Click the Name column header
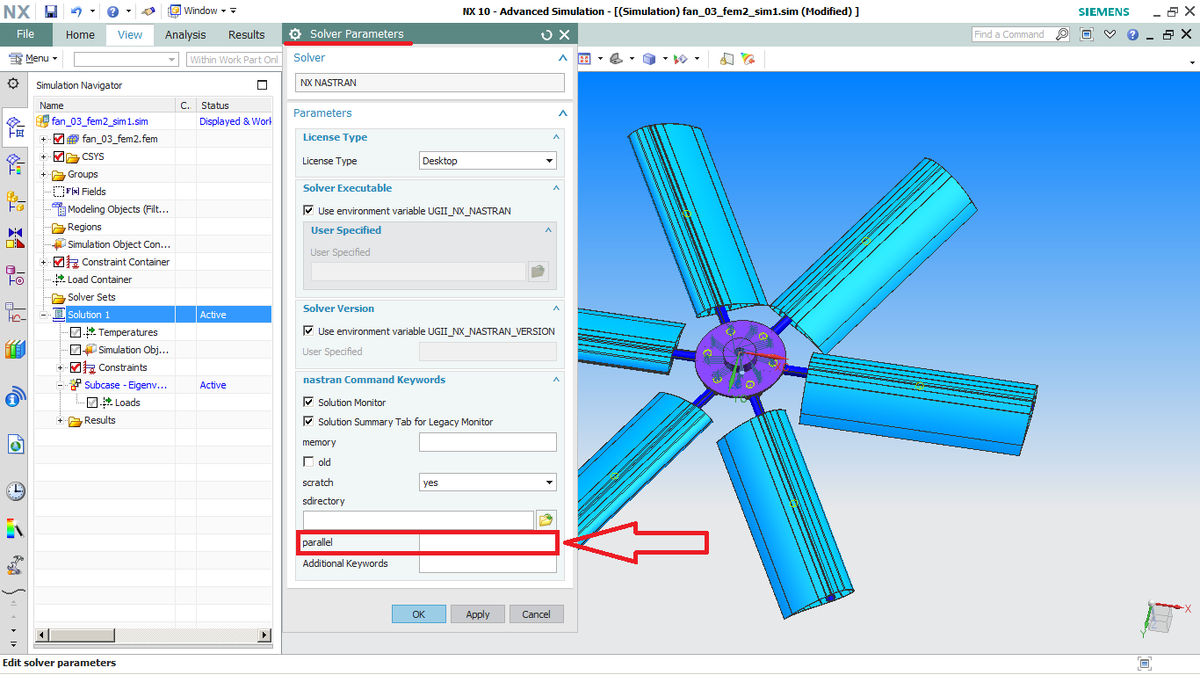The height and width of the screenshot is (675, 1200). point(105,105)
